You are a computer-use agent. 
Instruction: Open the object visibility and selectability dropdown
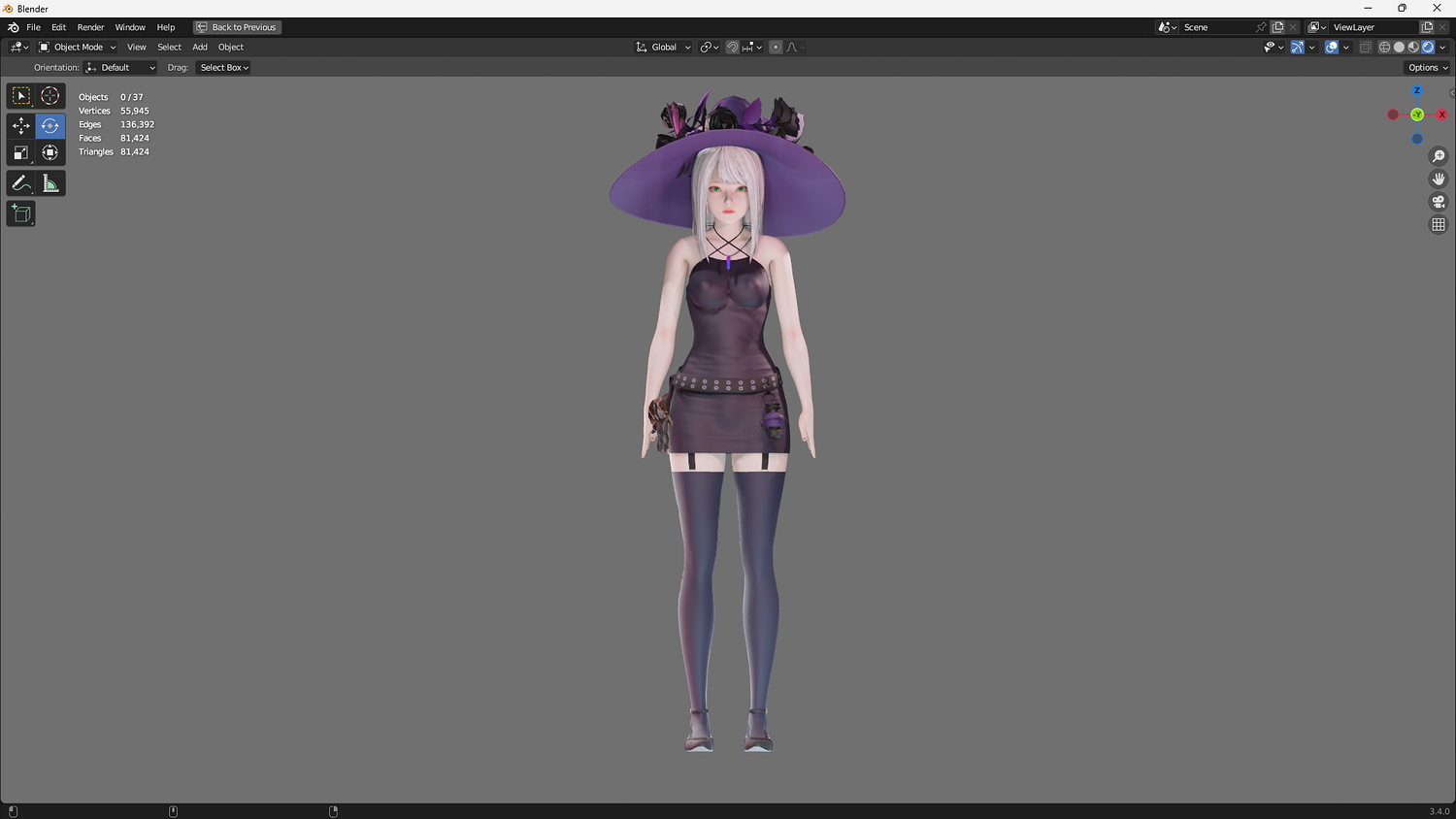[x=1274, y=47]
